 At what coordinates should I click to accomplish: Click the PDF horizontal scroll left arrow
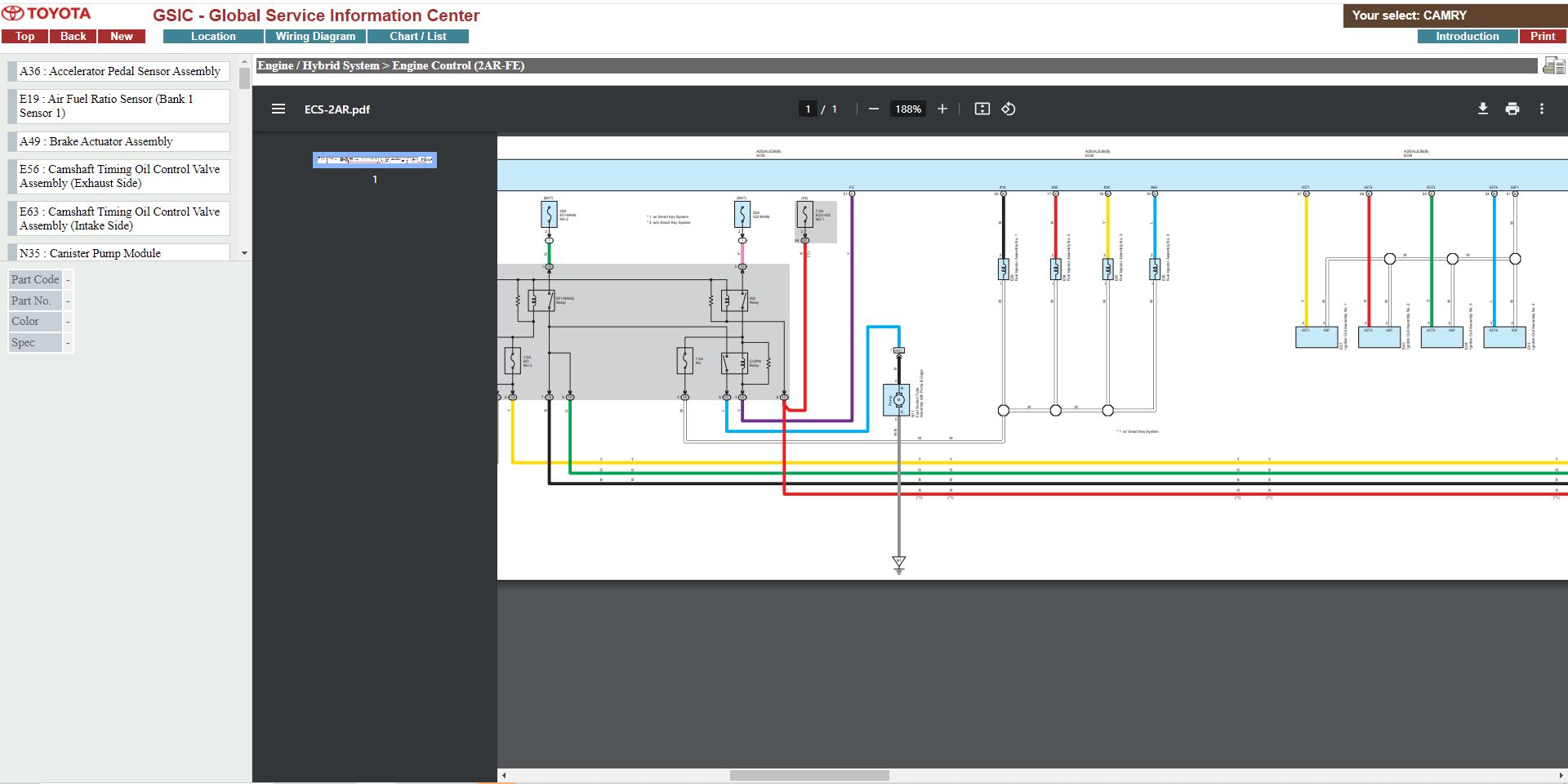(x=504, y=775)
